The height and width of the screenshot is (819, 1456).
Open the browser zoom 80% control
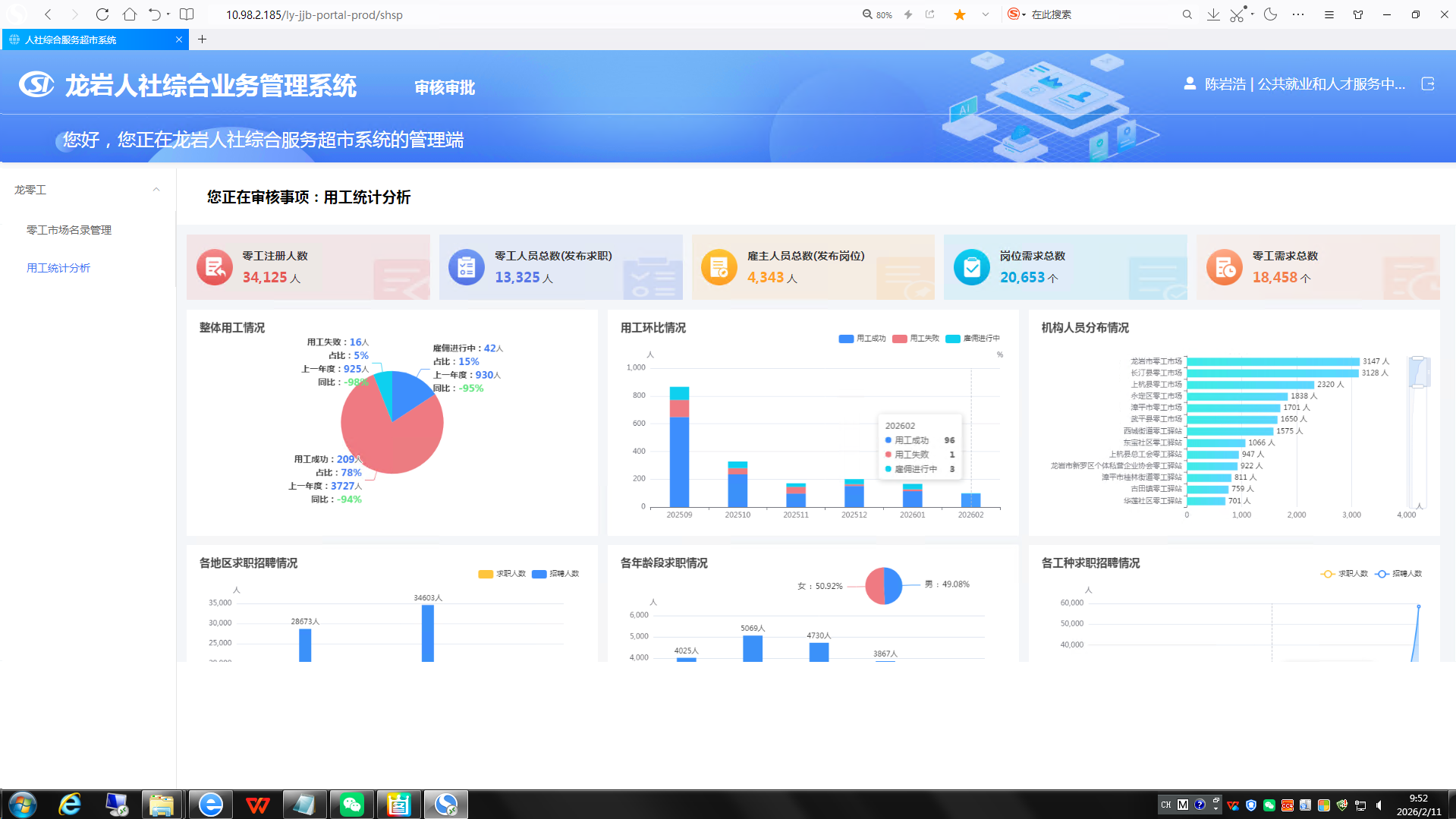click(877, 14)
